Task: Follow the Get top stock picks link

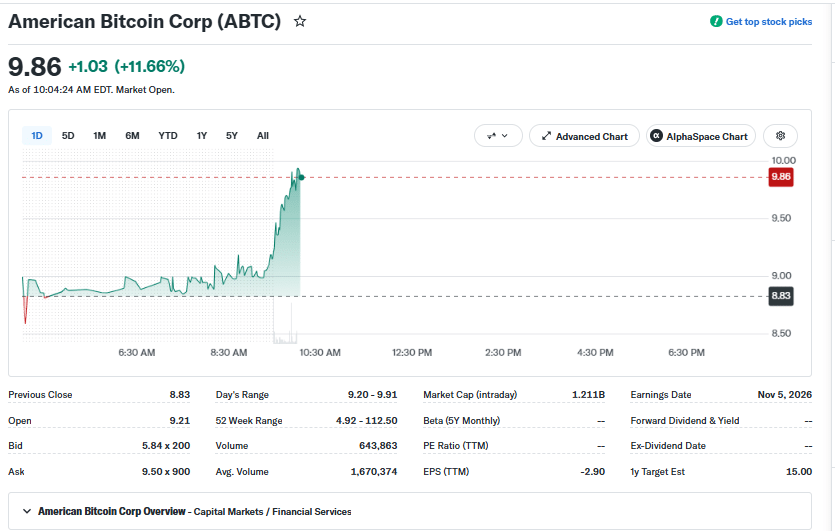Action: 768,22
